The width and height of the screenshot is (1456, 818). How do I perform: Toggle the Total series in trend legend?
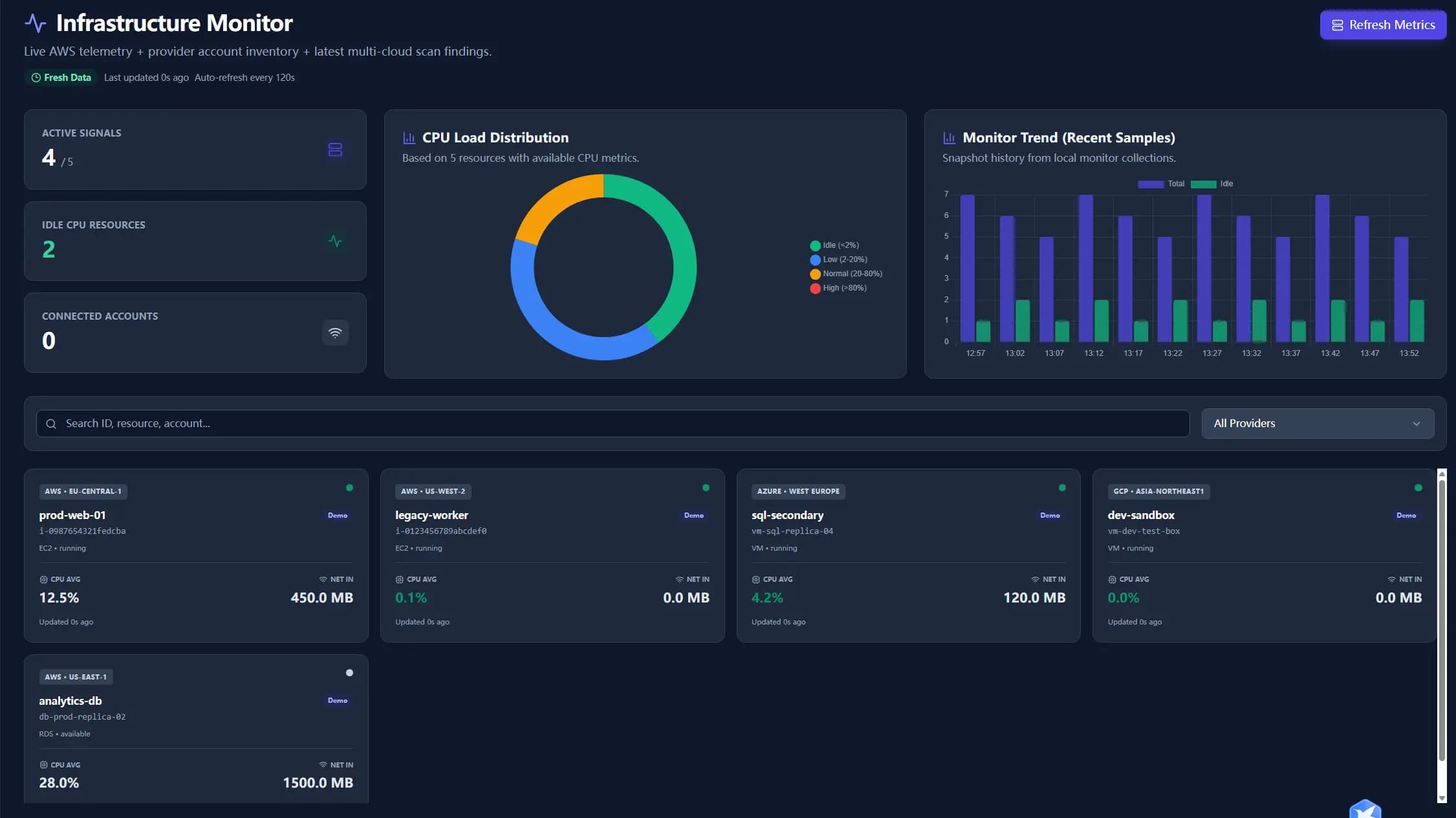pyautogui.click(x=1160, y=184)
